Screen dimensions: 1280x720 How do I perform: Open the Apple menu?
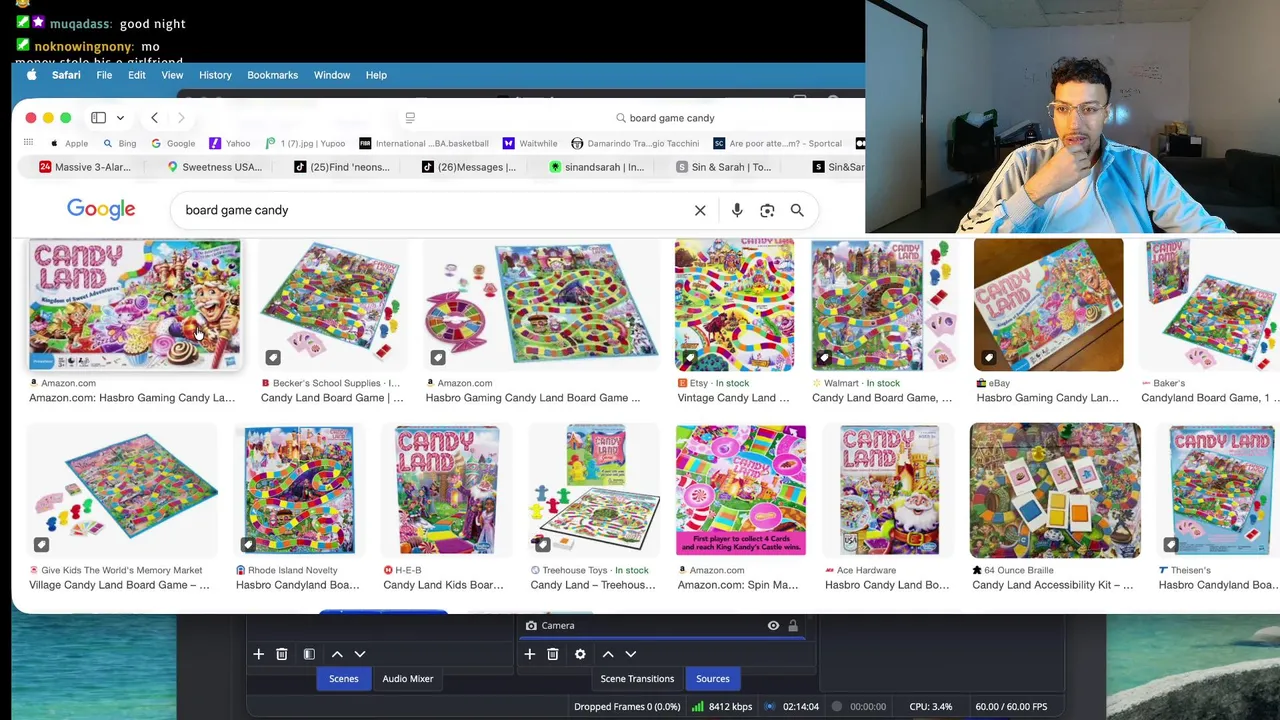pos(31,75)
